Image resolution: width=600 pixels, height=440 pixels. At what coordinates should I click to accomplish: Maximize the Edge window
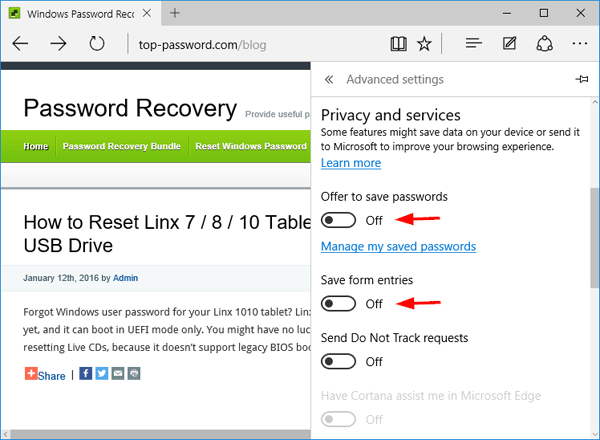544,13
